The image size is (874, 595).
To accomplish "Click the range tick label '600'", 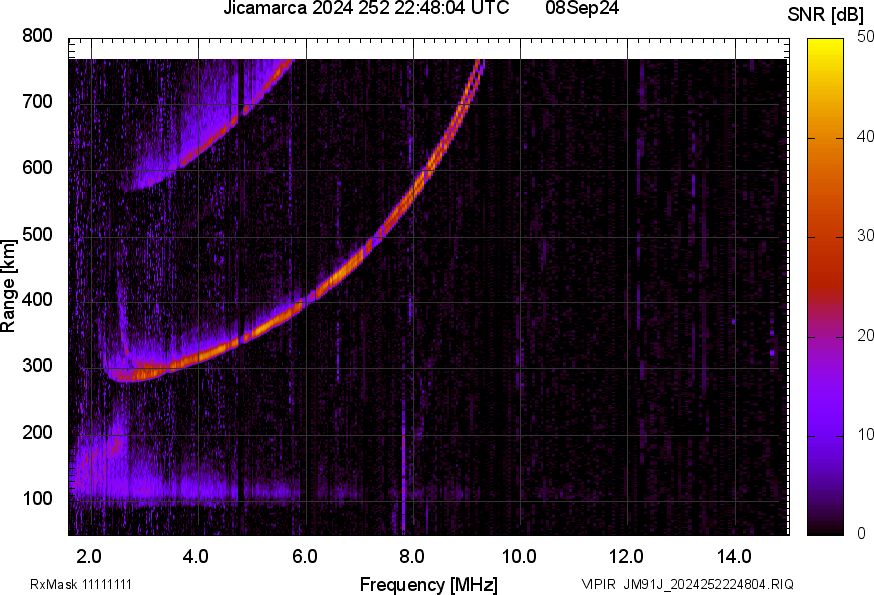I will point(37,167).
